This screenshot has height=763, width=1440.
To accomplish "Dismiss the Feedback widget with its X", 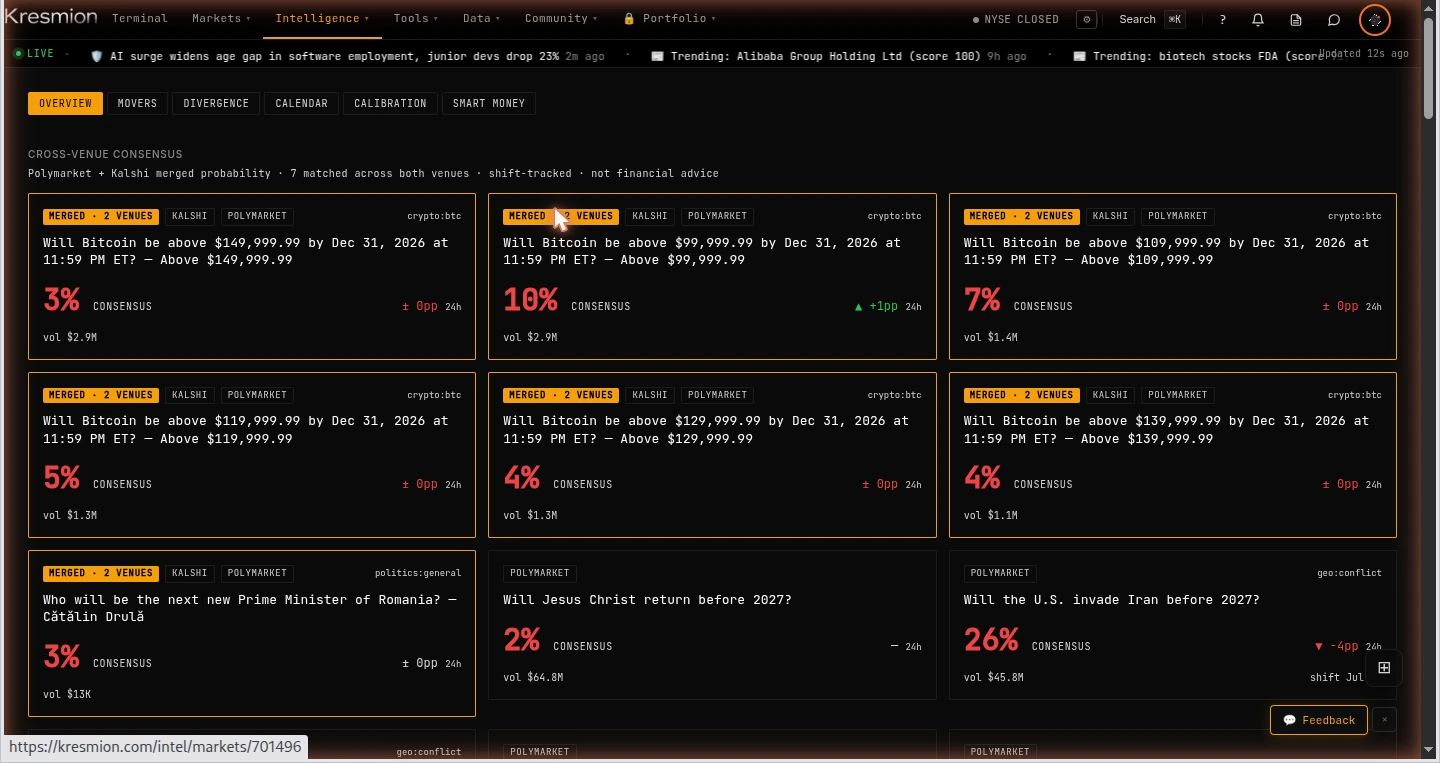I will coord(1384,719).
